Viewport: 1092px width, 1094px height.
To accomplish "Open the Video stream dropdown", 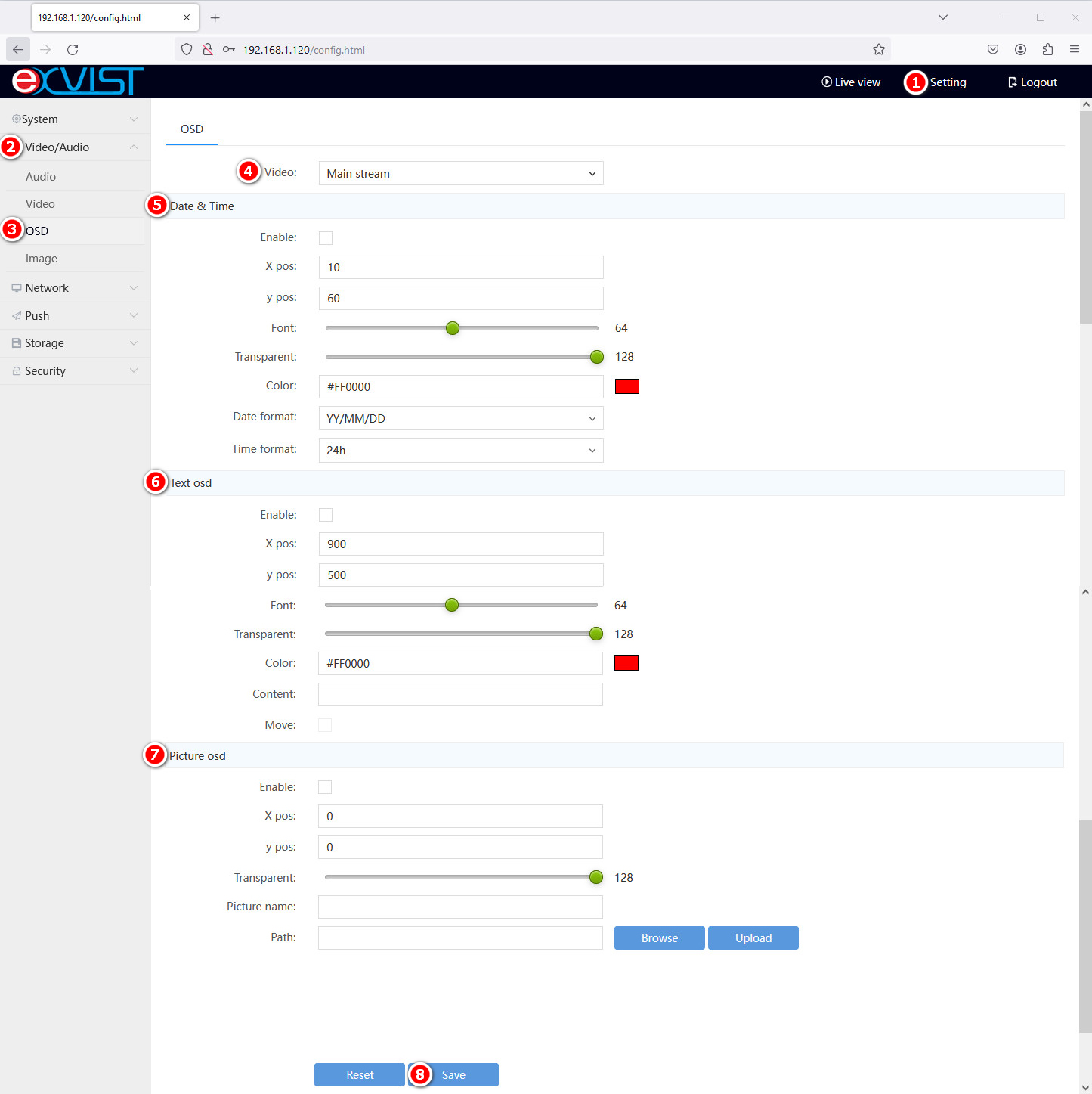I will point(461,173).
